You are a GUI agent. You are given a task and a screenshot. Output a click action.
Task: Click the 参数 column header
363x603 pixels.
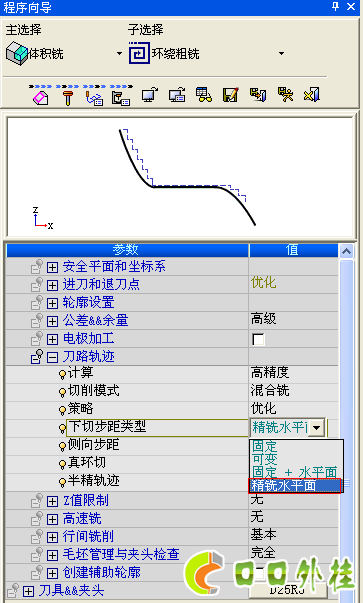click(127, 250)
